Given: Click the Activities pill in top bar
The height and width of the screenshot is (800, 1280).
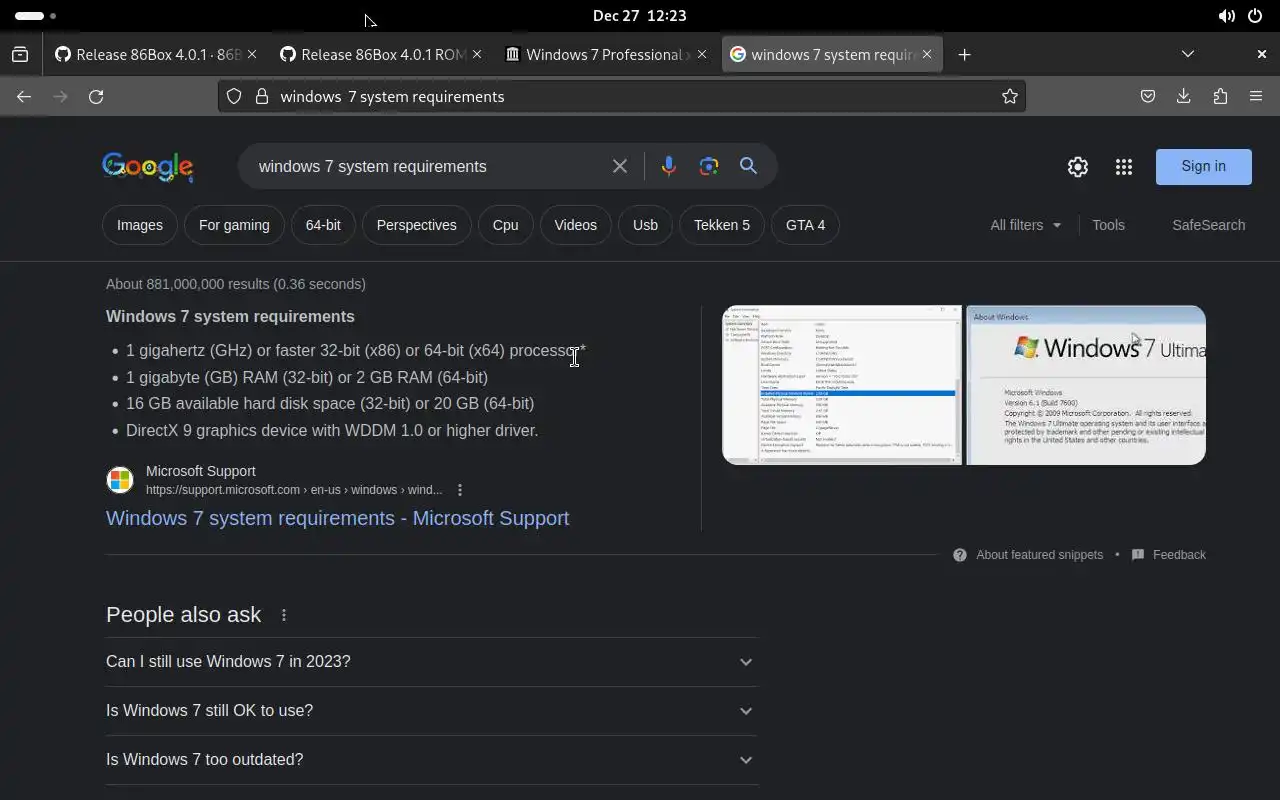Looking at the screenshot, I should [35, 16].
